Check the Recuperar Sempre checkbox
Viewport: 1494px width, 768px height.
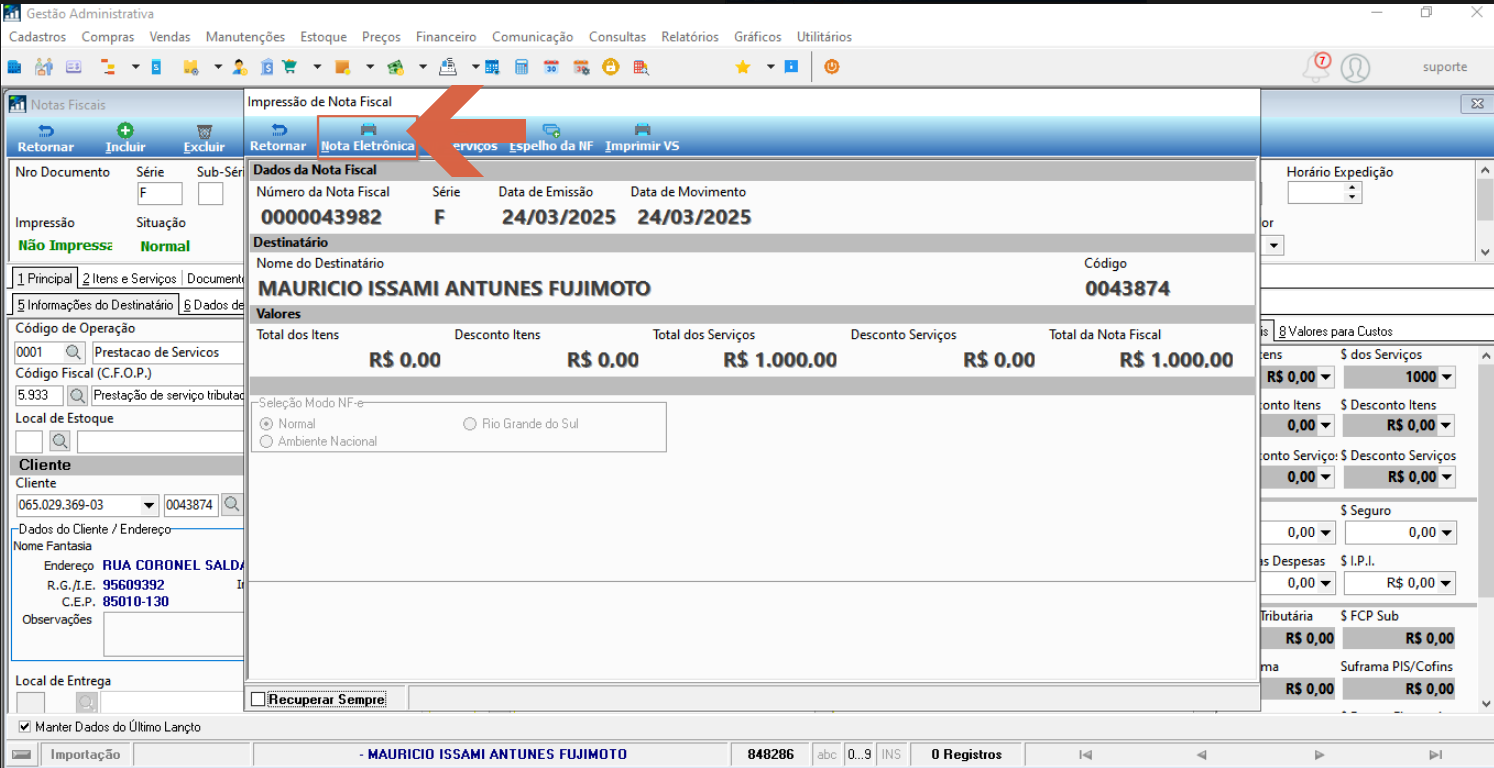(258, 699)
